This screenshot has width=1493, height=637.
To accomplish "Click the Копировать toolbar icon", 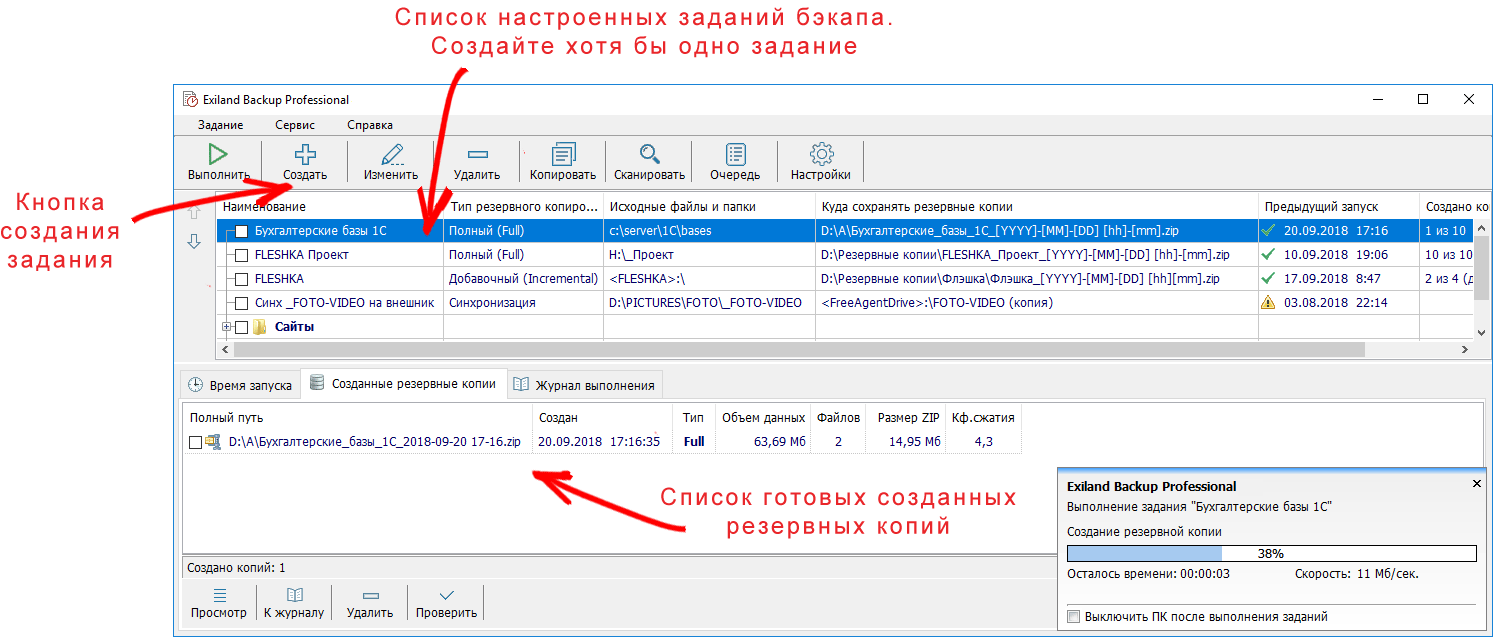I will pos(563,154).
